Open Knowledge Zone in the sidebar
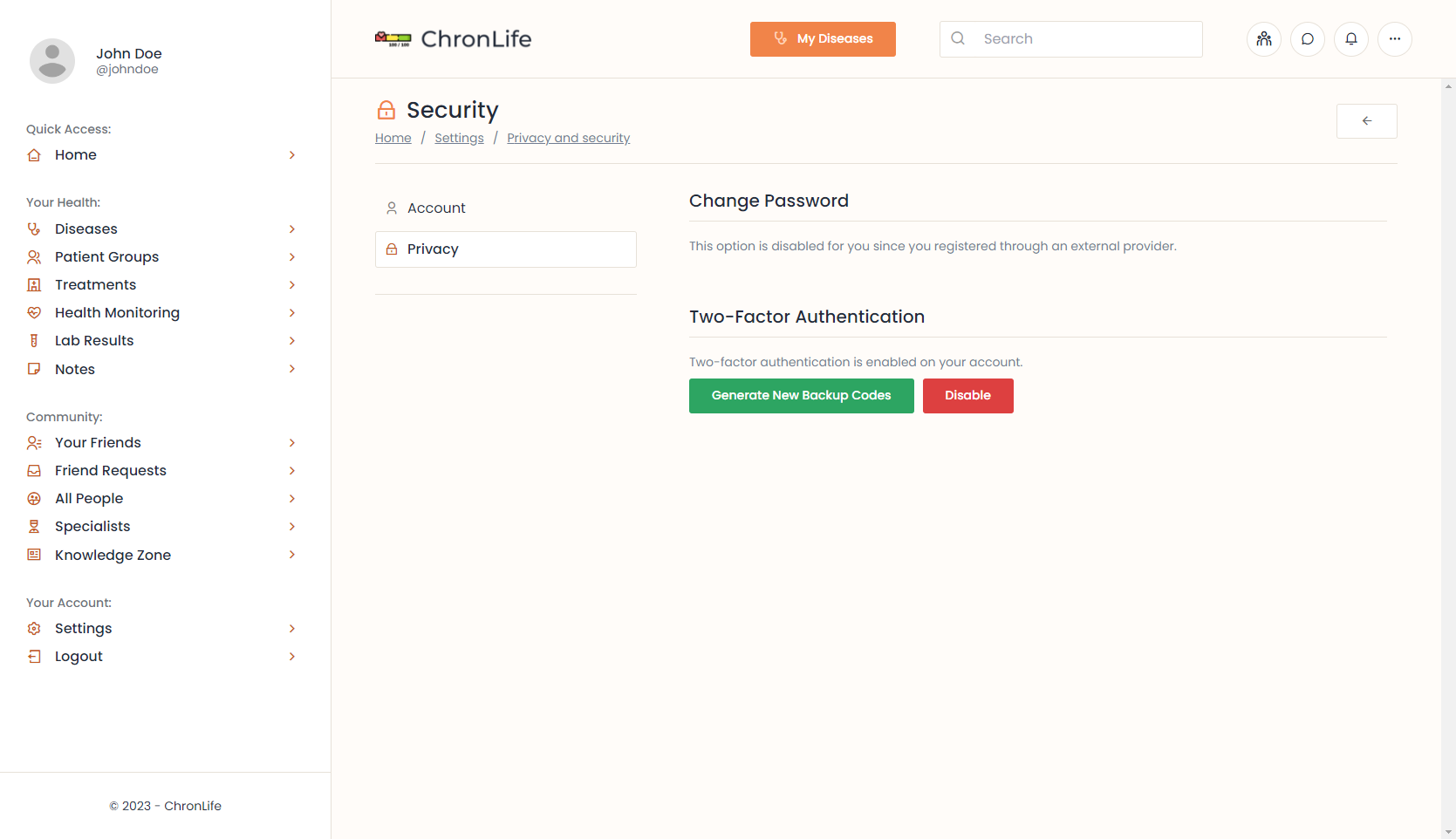1456x839 pixels. (x=161, y=555)
